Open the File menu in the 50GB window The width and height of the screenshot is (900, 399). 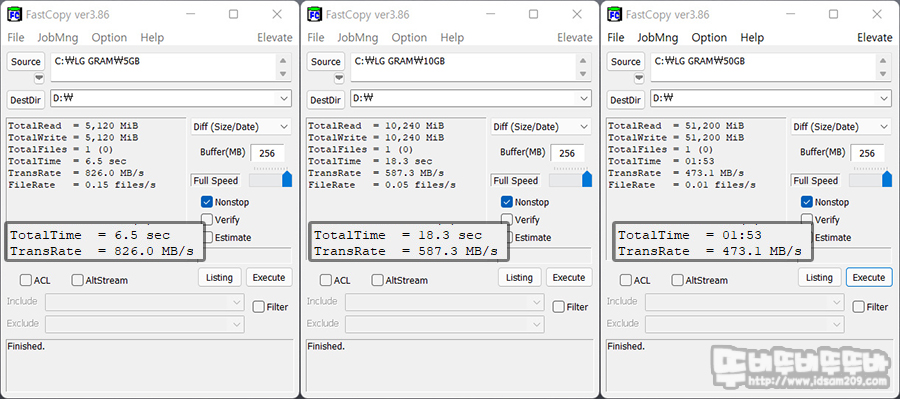point(616,37)
